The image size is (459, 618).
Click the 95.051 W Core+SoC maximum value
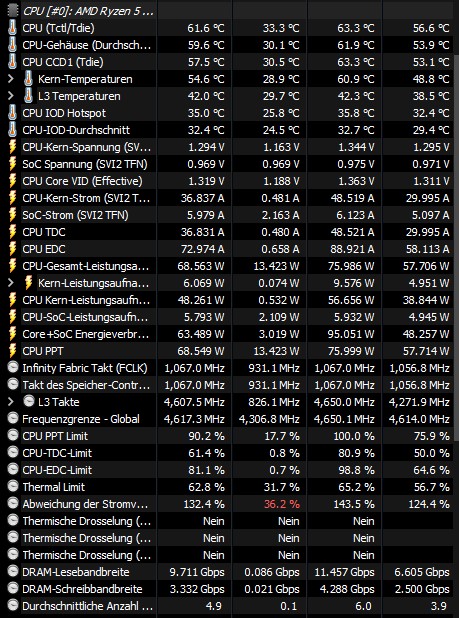coord(351,334)
